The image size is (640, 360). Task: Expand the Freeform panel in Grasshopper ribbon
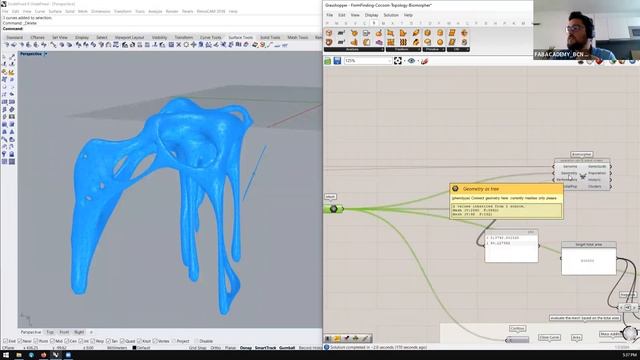click(x=402, y=49)
